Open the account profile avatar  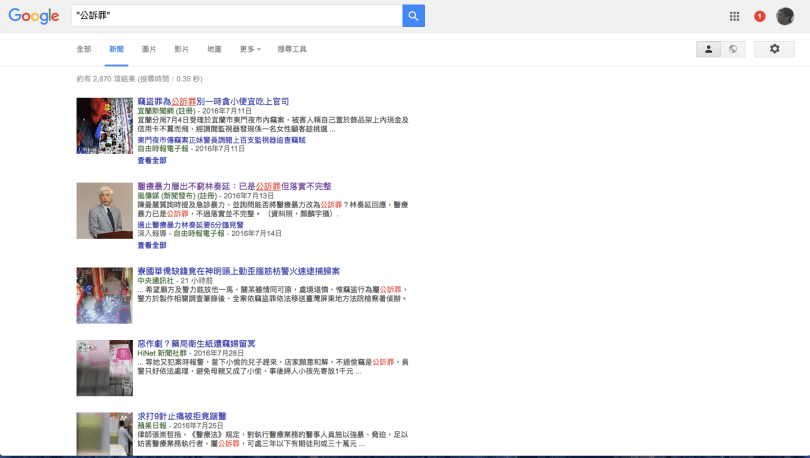tap(785, 17)
